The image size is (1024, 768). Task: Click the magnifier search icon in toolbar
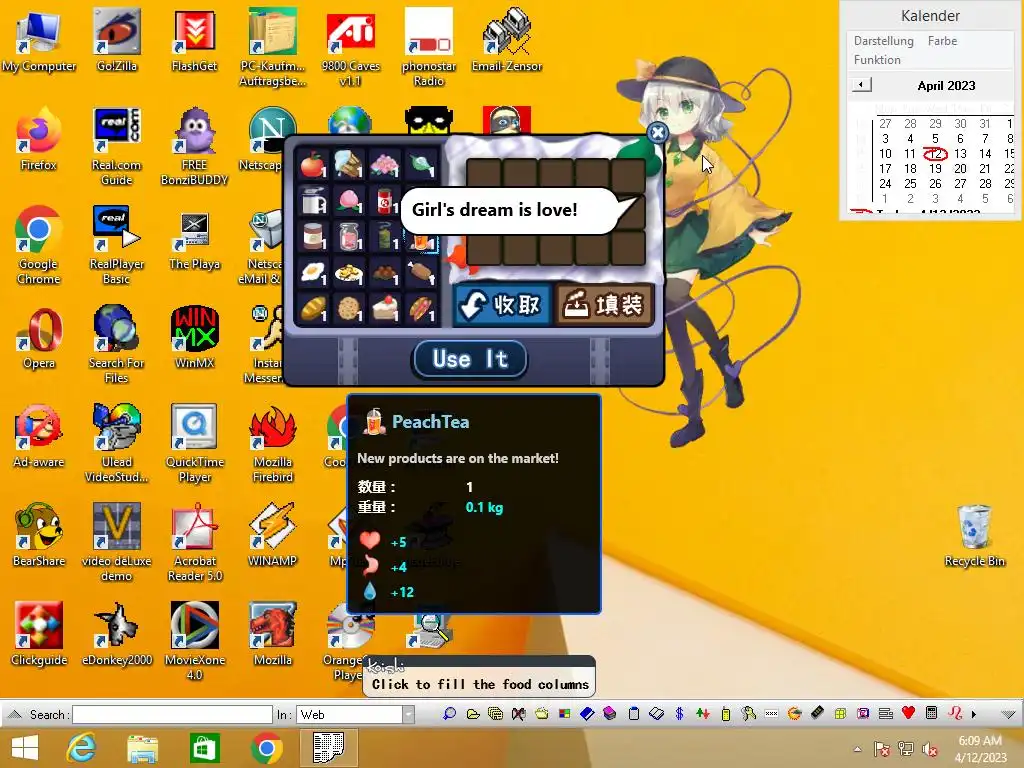(449, 714)
